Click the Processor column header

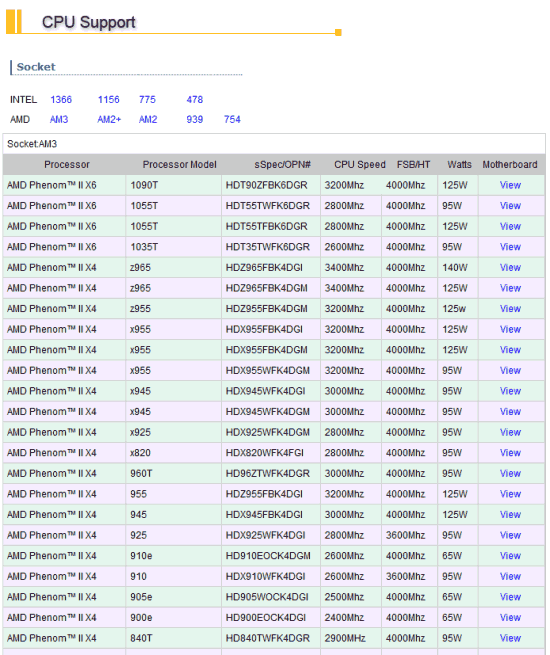67,165
